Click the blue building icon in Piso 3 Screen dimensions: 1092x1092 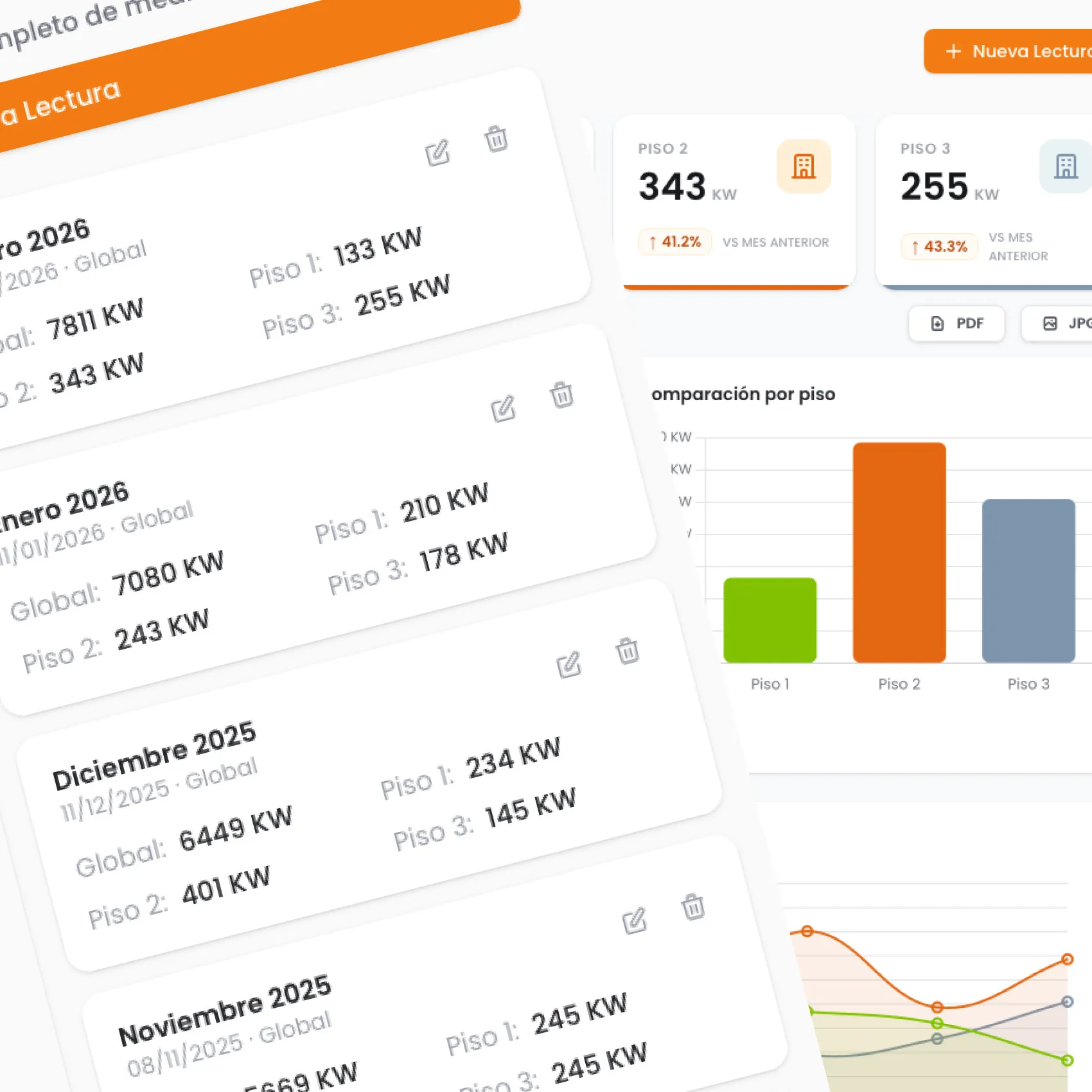(x=1065, y=166)
